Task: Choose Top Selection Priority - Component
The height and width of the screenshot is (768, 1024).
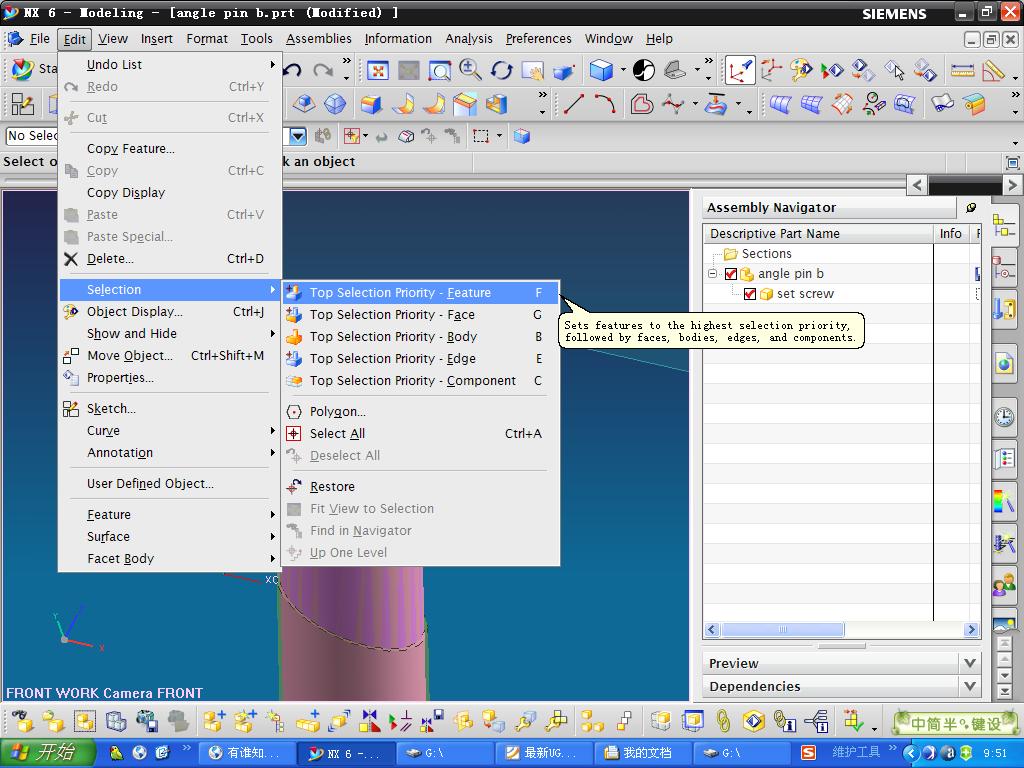Action: click(421, 381)
